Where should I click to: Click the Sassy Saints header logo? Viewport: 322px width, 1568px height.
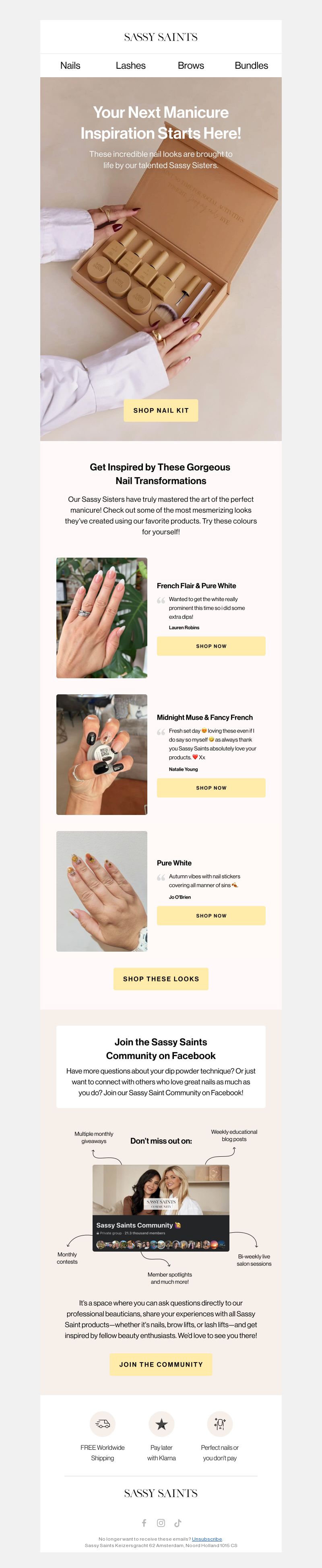[x=161, y=37]
